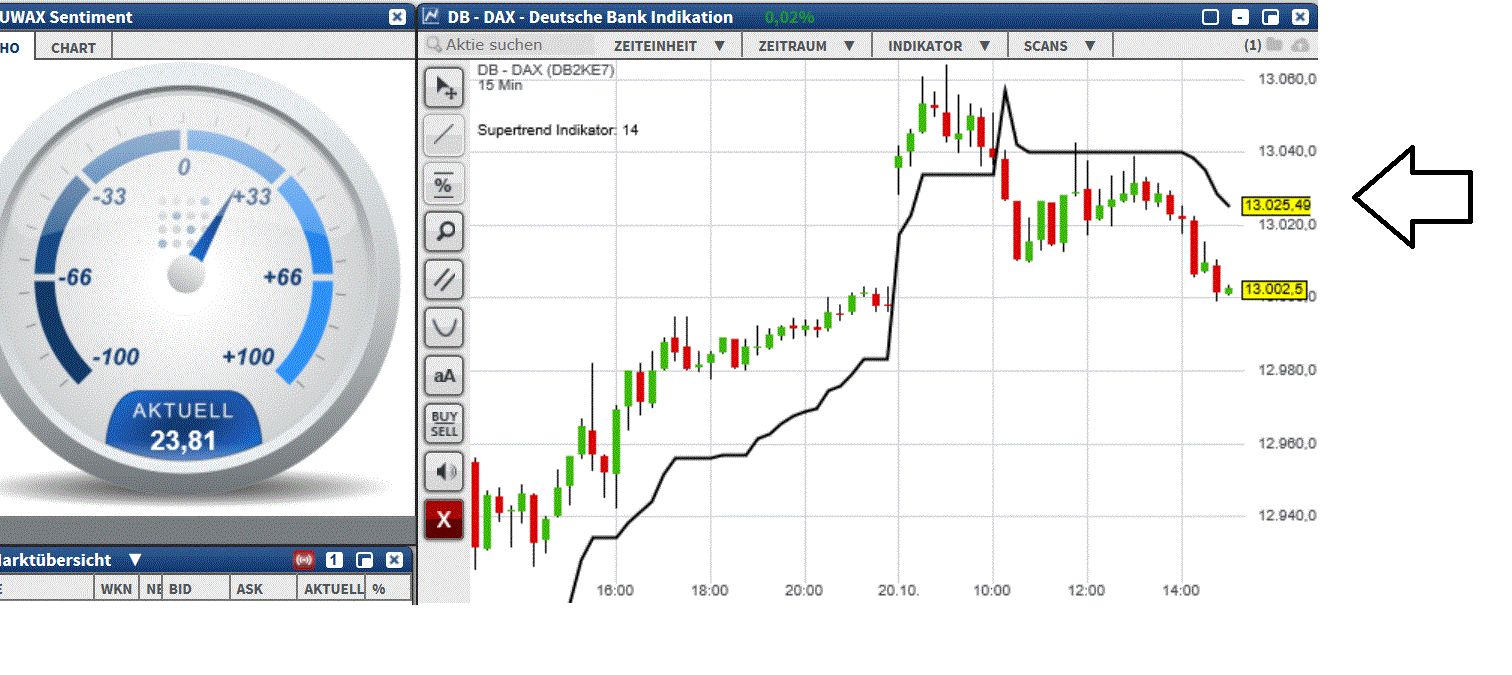This screenshot has width=1512, height=675.
Task: Select the trend line drawing tool
Action: (x=444, y=135)
